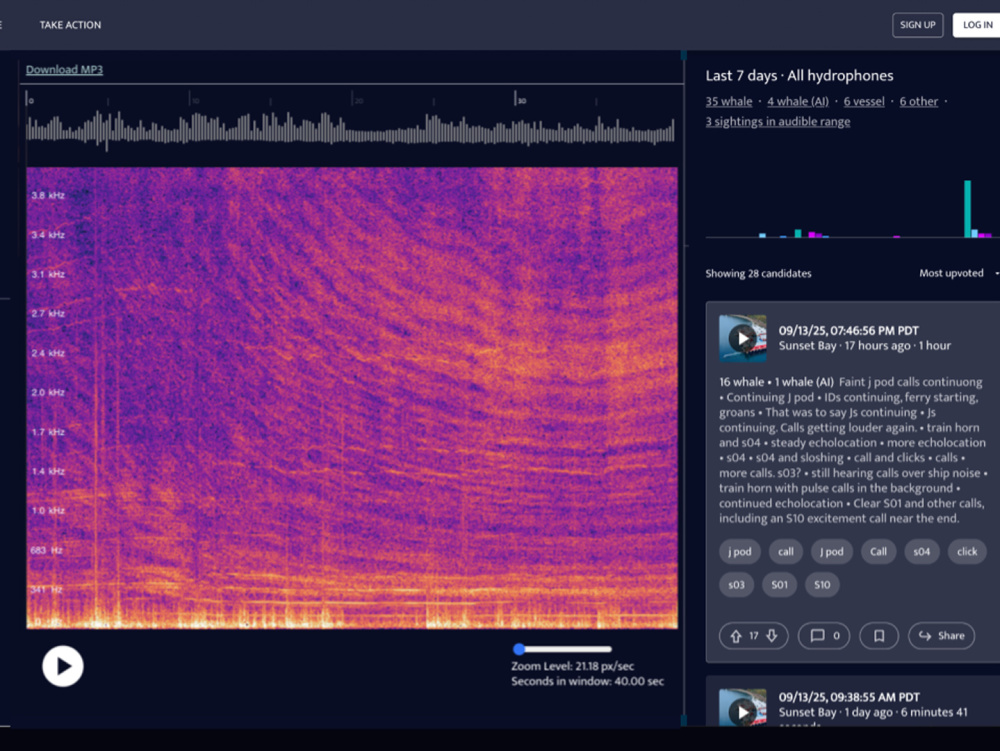Adjust the Zoom Level slider handle

pyautogui.click(x=519, y=649)
